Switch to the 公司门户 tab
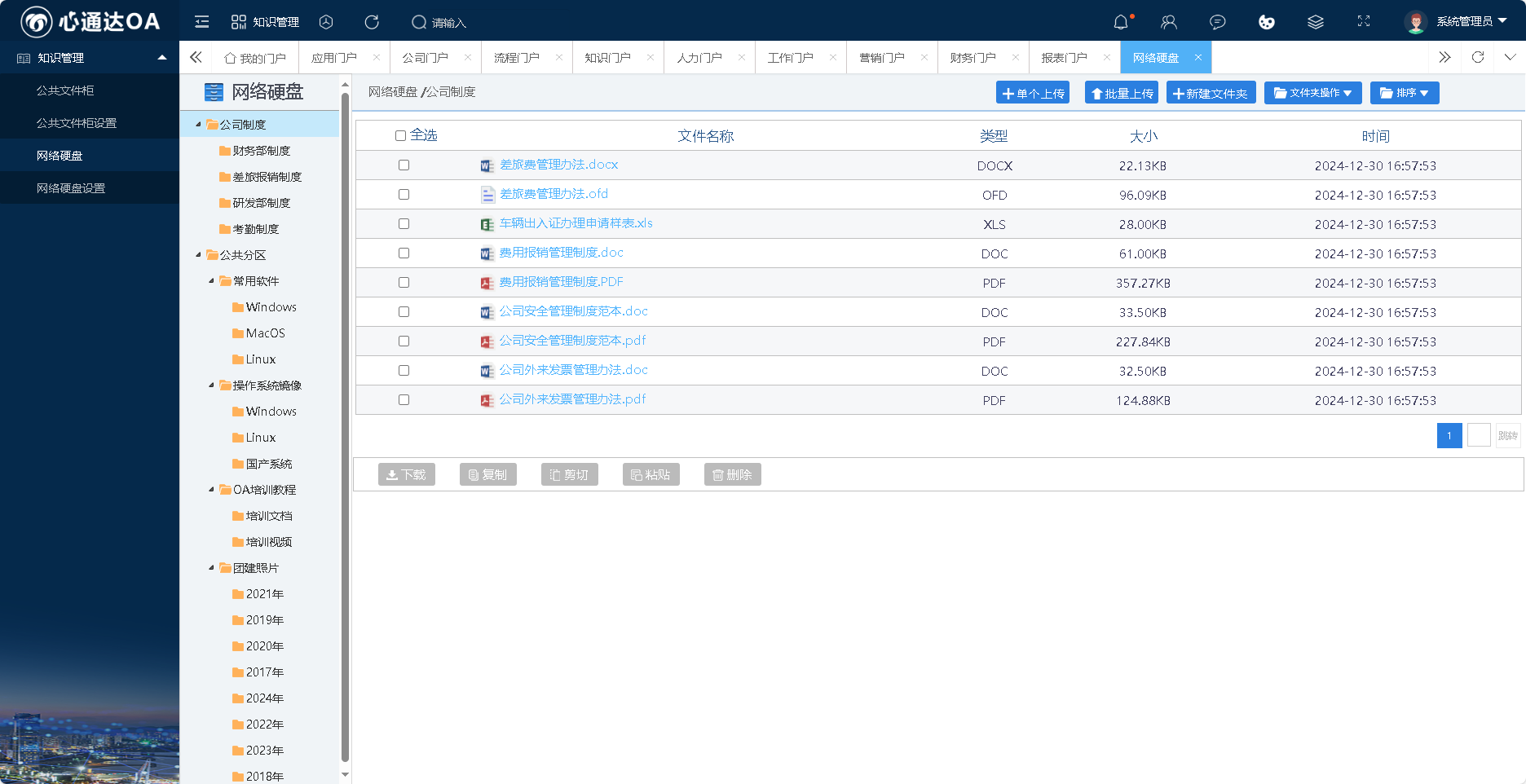Viewport: 1526px width, 784px height. click(x=425, y=58)
